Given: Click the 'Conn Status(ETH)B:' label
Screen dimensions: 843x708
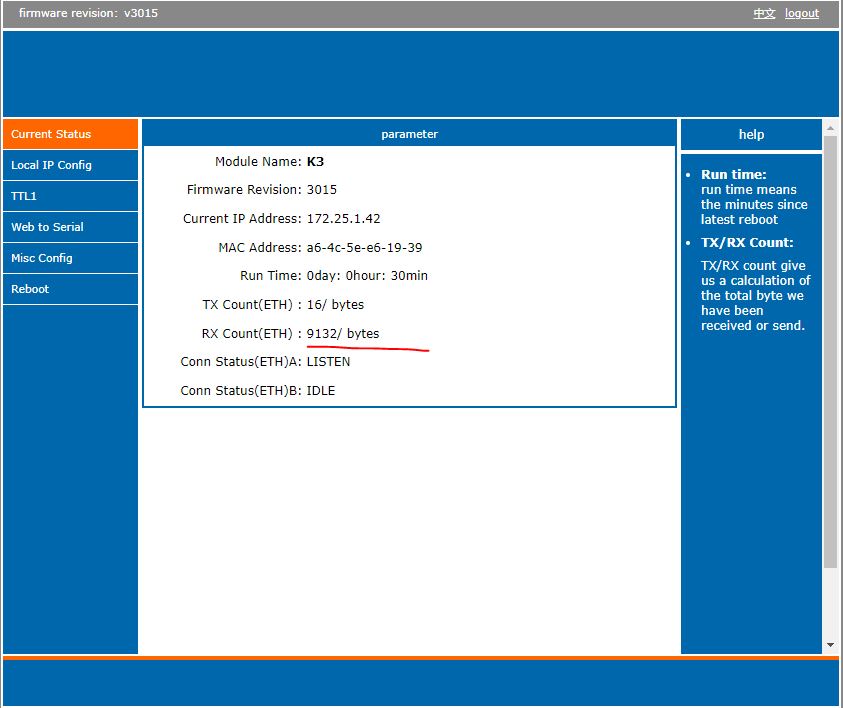Looking at the screenshot, I should [x=241, y=391].
